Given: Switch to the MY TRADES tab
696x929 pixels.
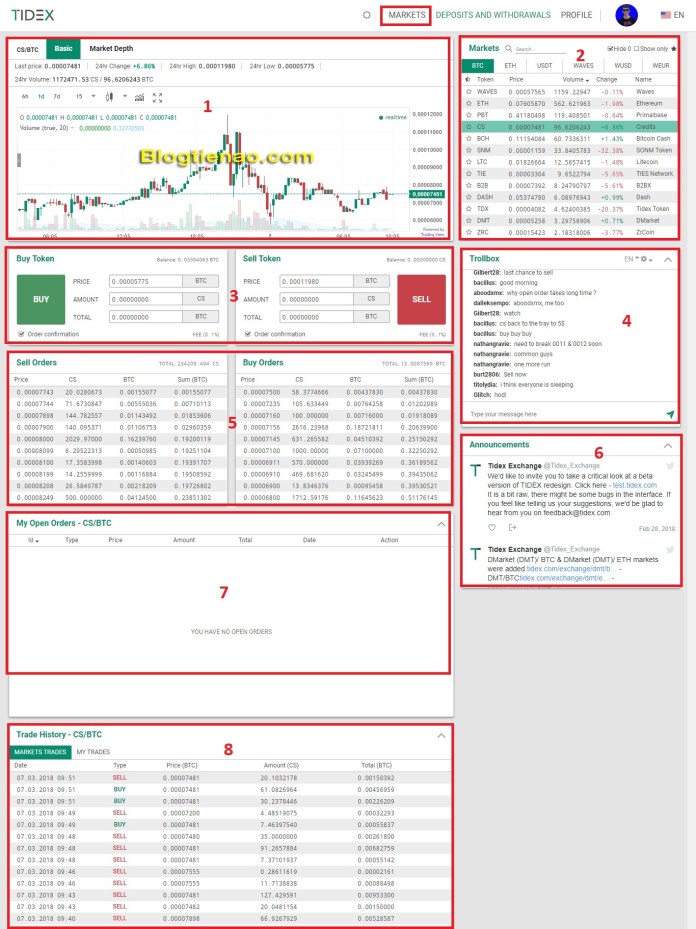Looking at the screenshot, I should (x=94, y=752).
